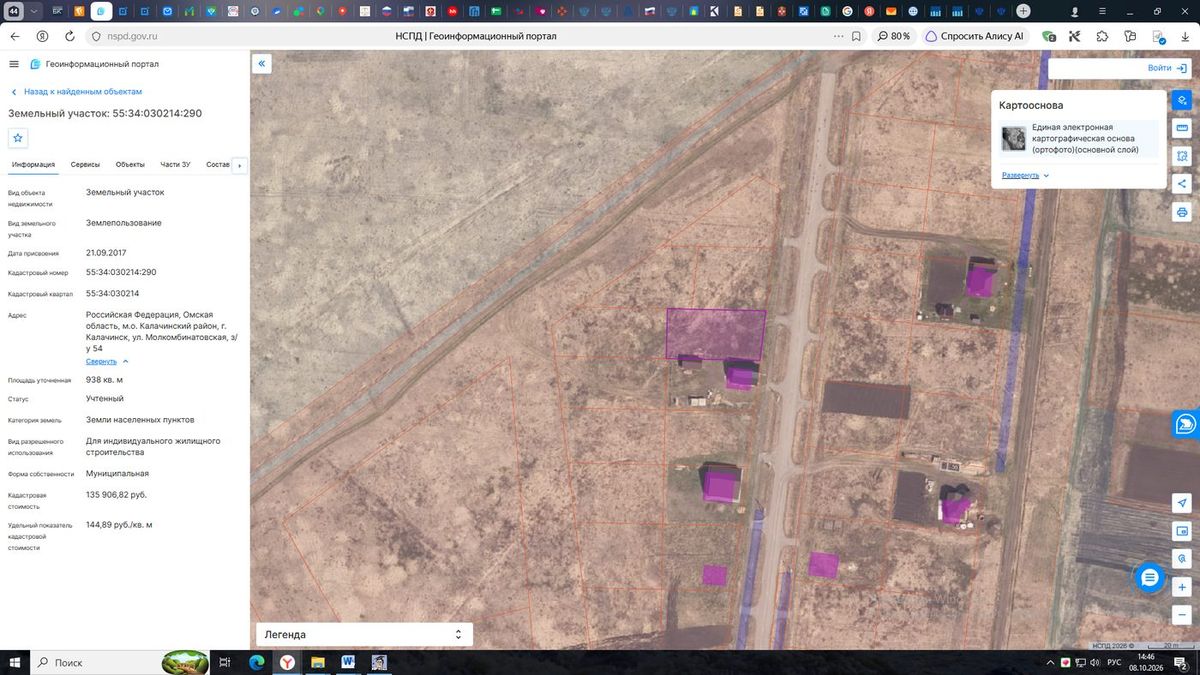Center map on my location arrow
This screenshot has width=1200, height=675.
point(1182,503)
